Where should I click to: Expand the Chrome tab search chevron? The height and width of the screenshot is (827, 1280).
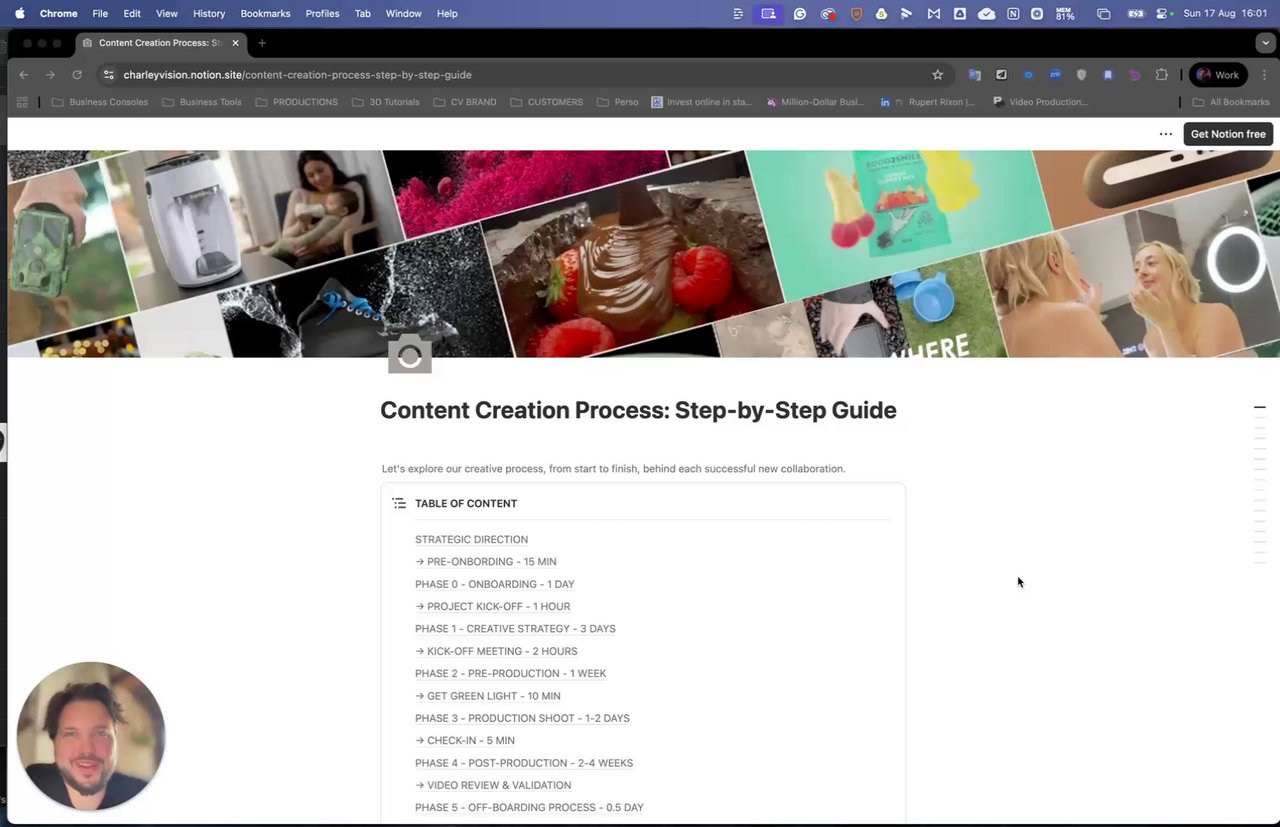point(1266,43)
